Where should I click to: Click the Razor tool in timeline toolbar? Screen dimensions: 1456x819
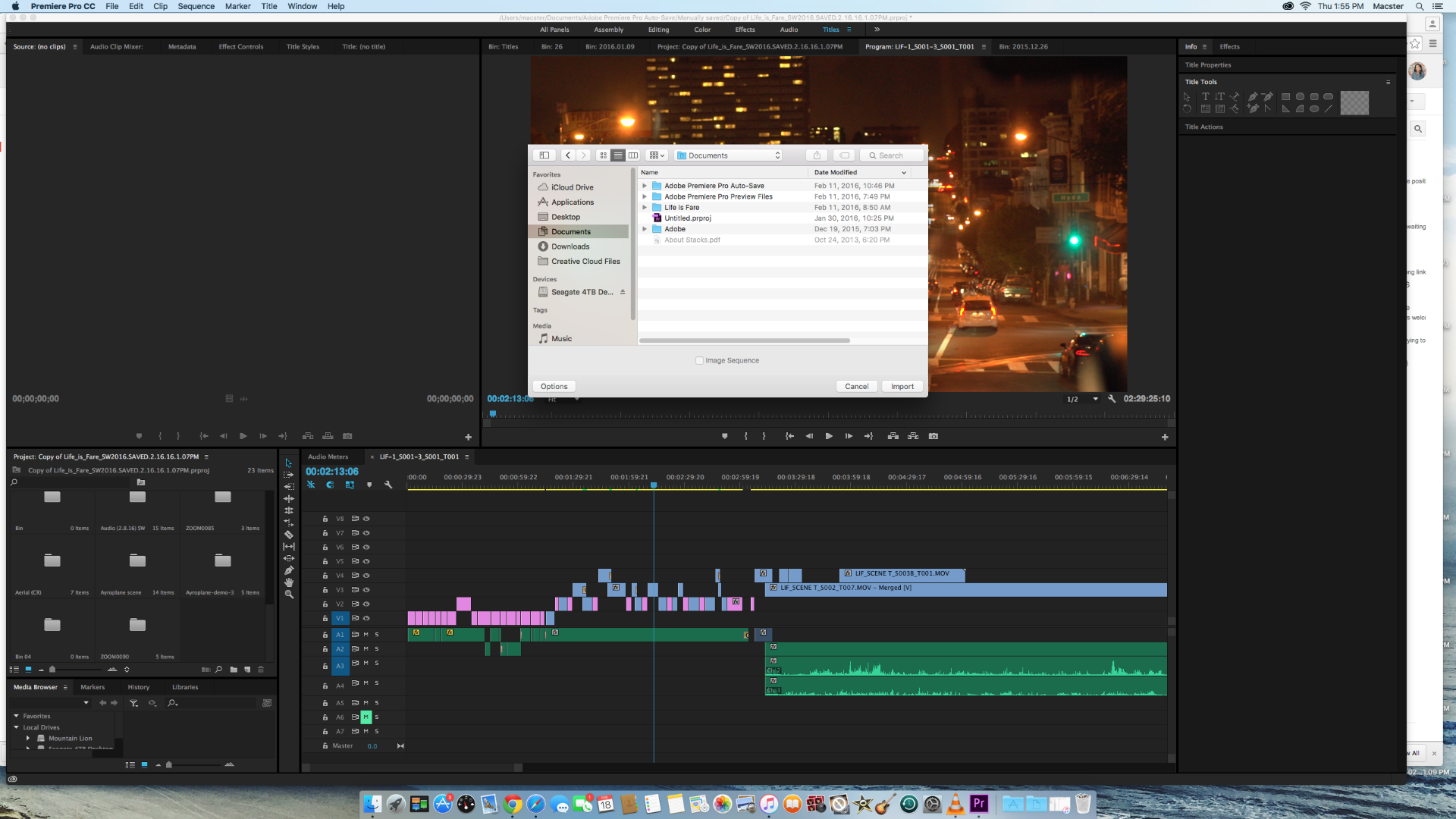289,532
